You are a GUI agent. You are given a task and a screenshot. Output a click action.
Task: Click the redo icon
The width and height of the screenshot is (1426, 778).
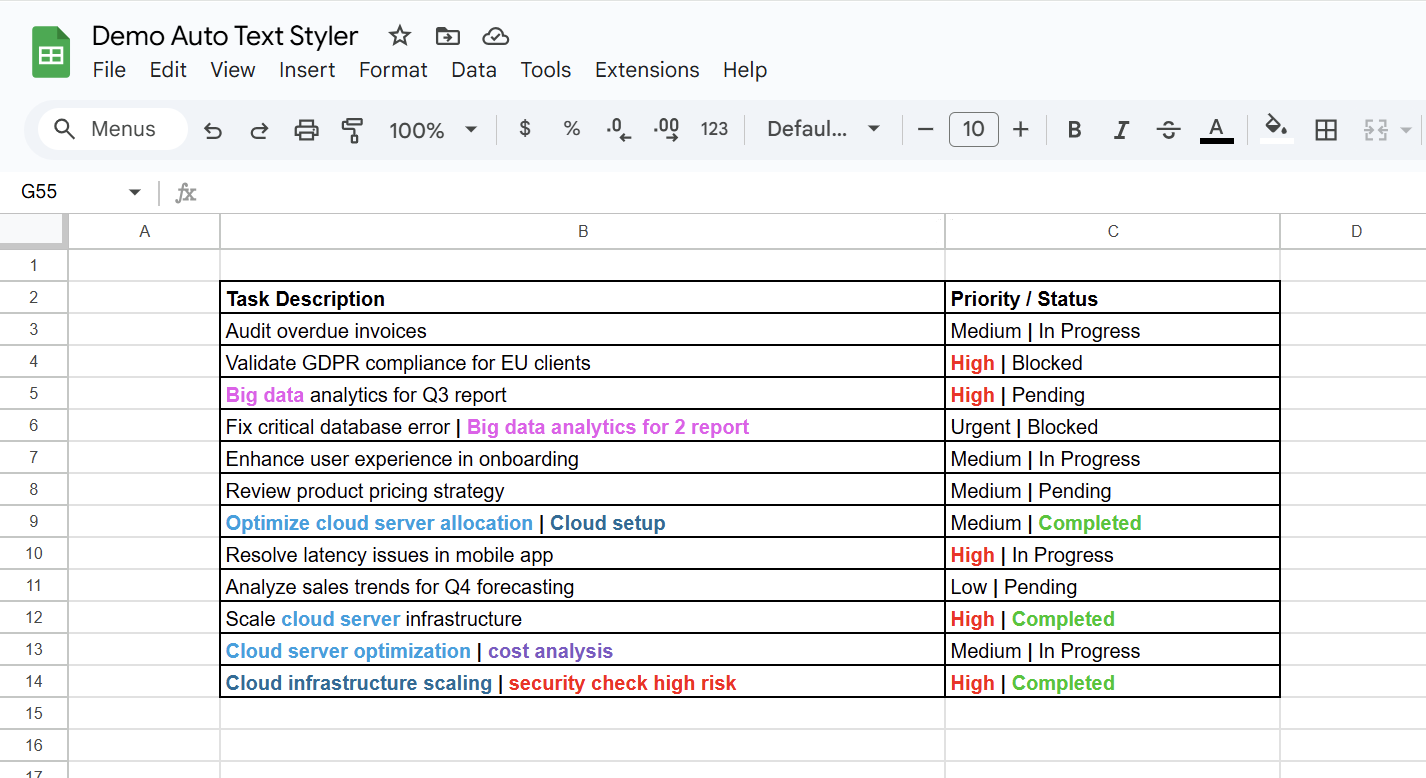(258, 129)
